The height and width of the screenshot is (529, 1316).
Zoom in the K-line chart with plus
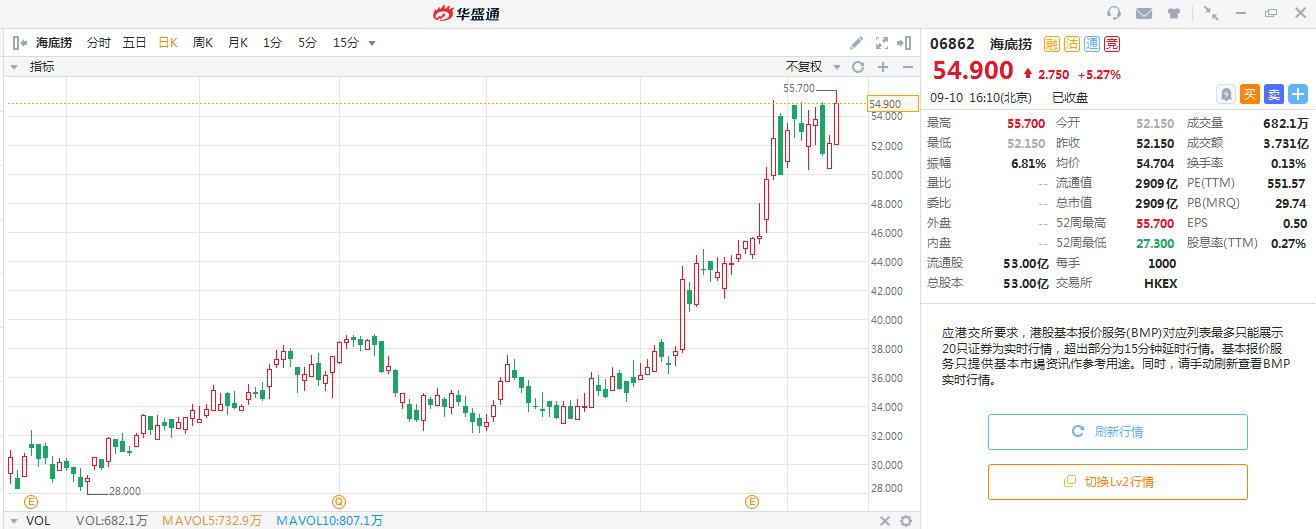[x=883, y=67]
